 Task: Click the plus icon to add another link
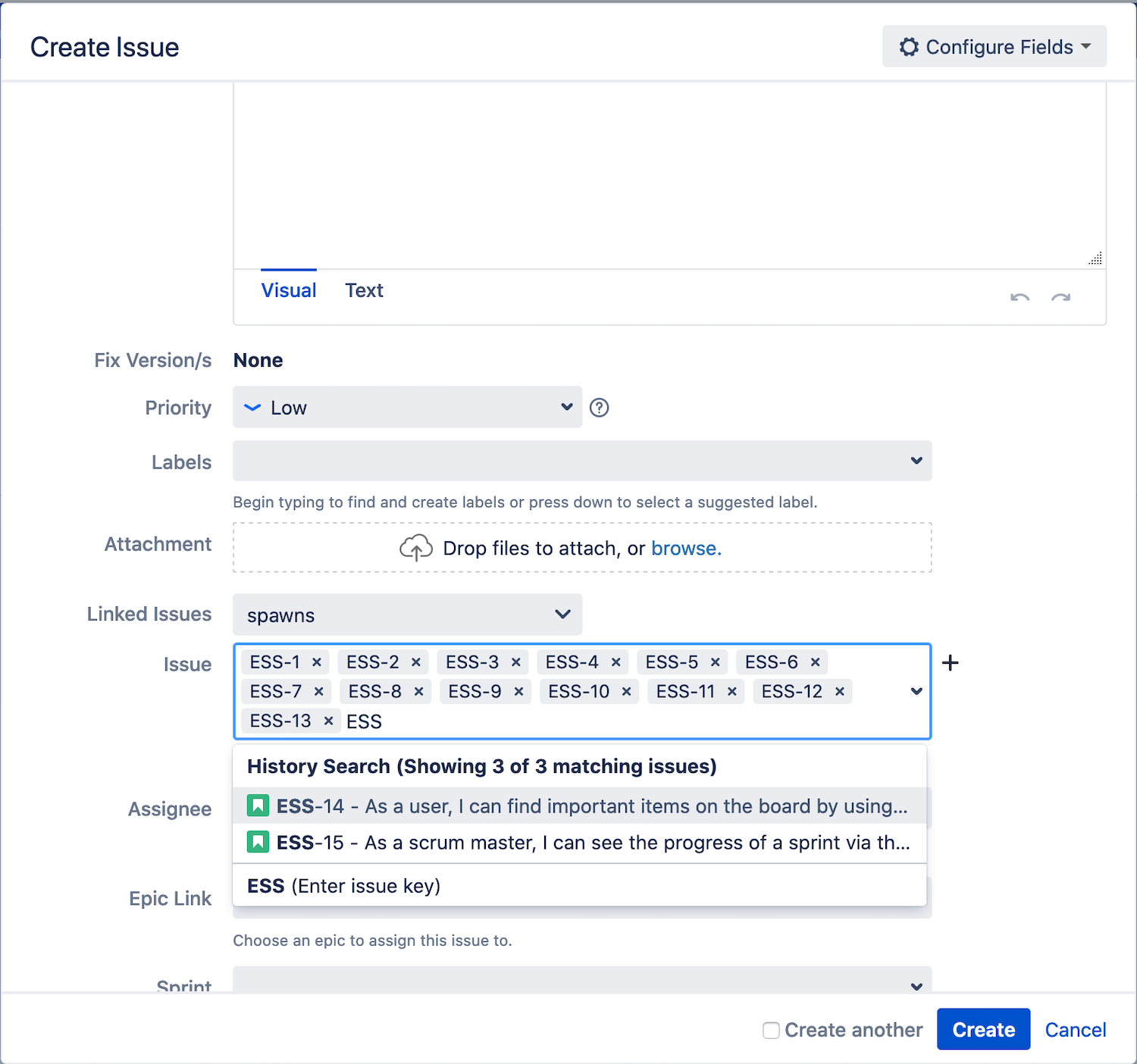951,663
